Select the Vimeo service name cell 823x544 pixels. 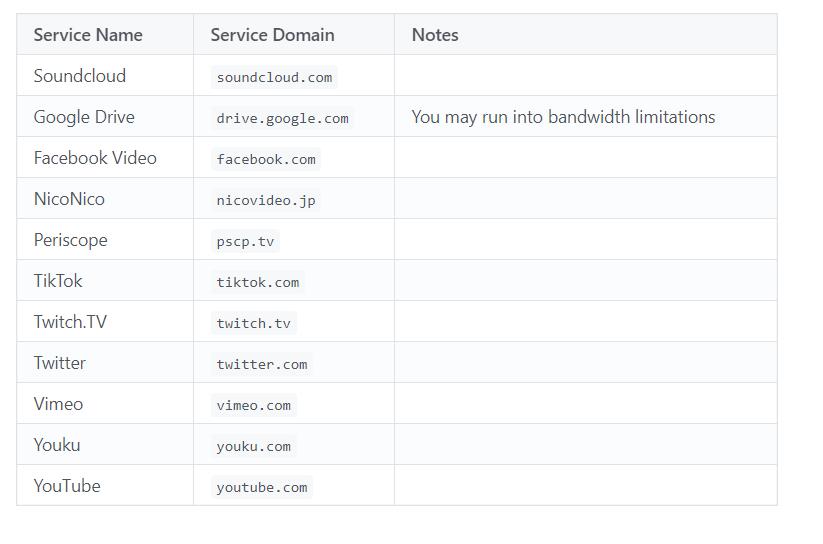pos(105,403)
